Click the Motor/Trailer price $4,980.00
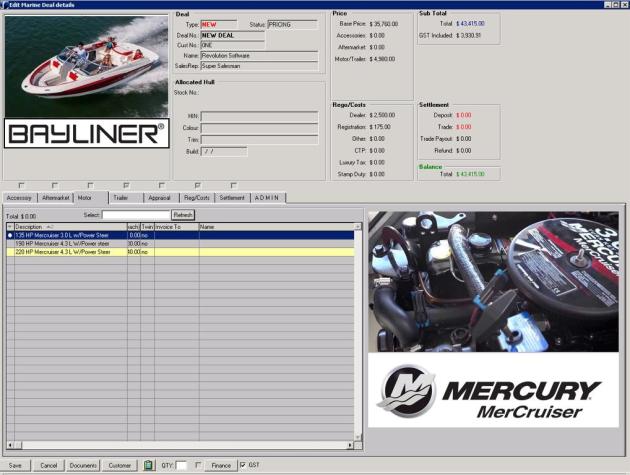The width and height of the screenshot is (630, 475). 382,59
